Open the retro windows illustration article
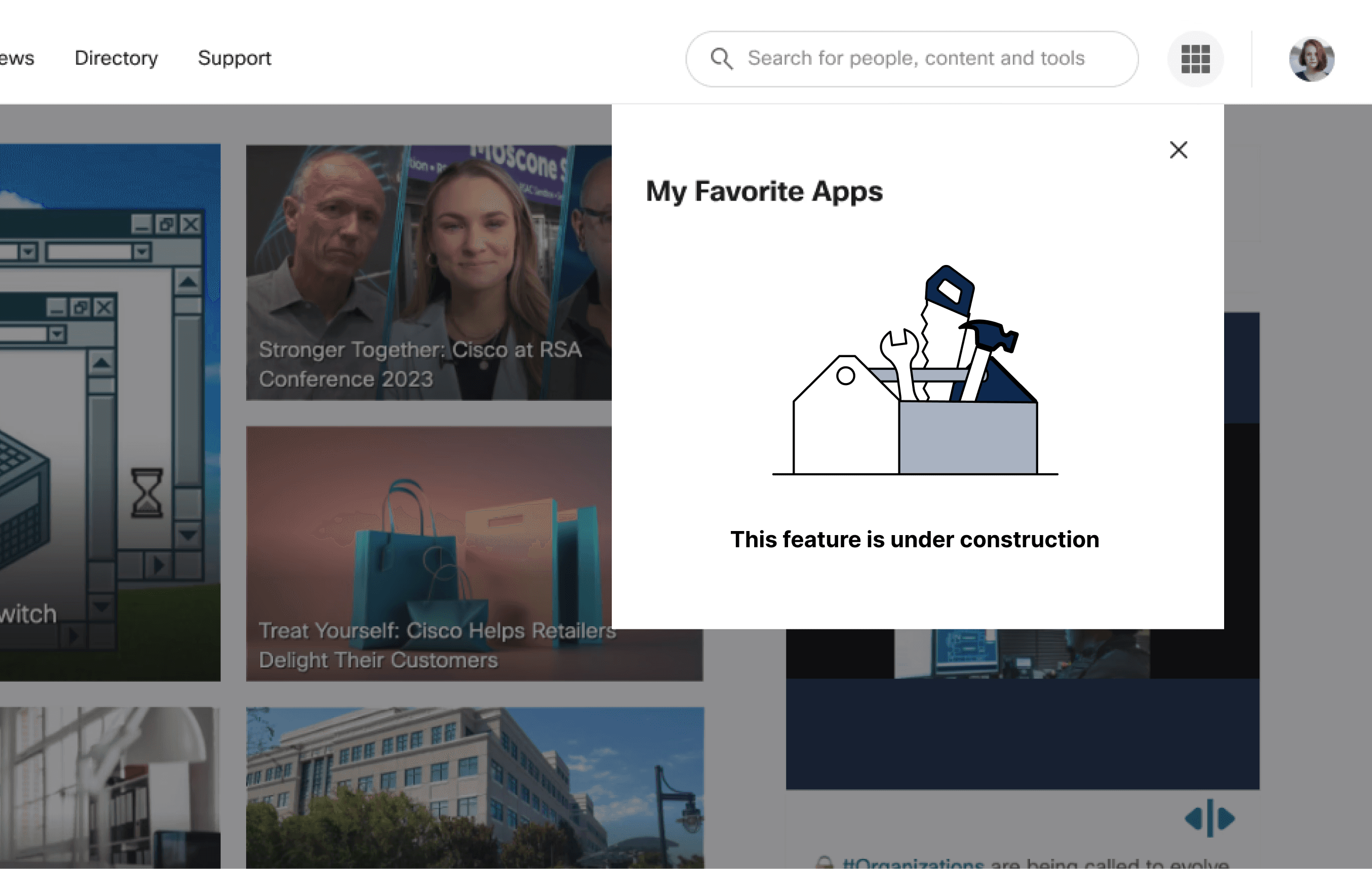Screen dimensions: 1372x869 [109, 411]
